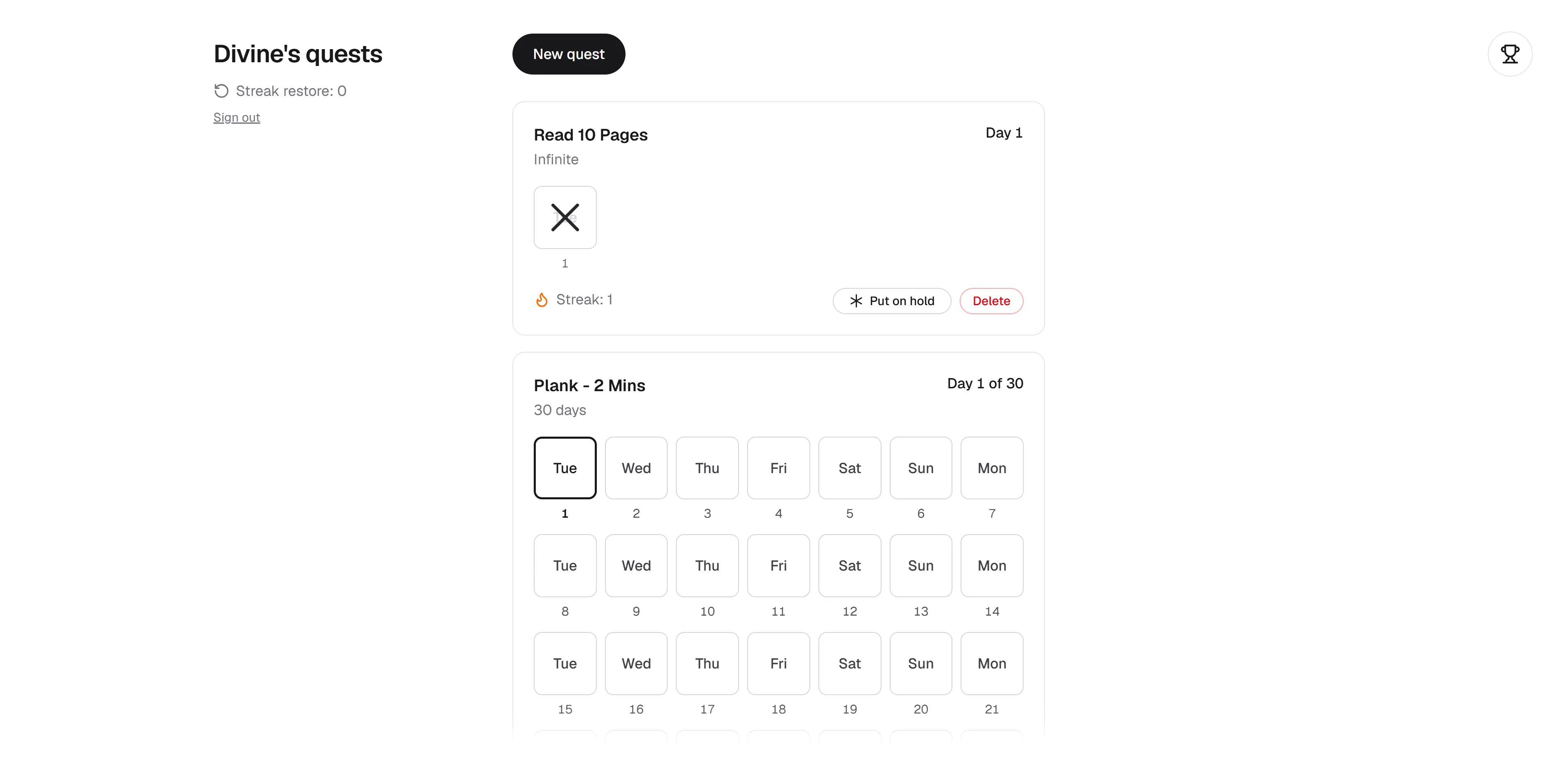Put the Read 10 Pages quest on hold

pos(891,301)
